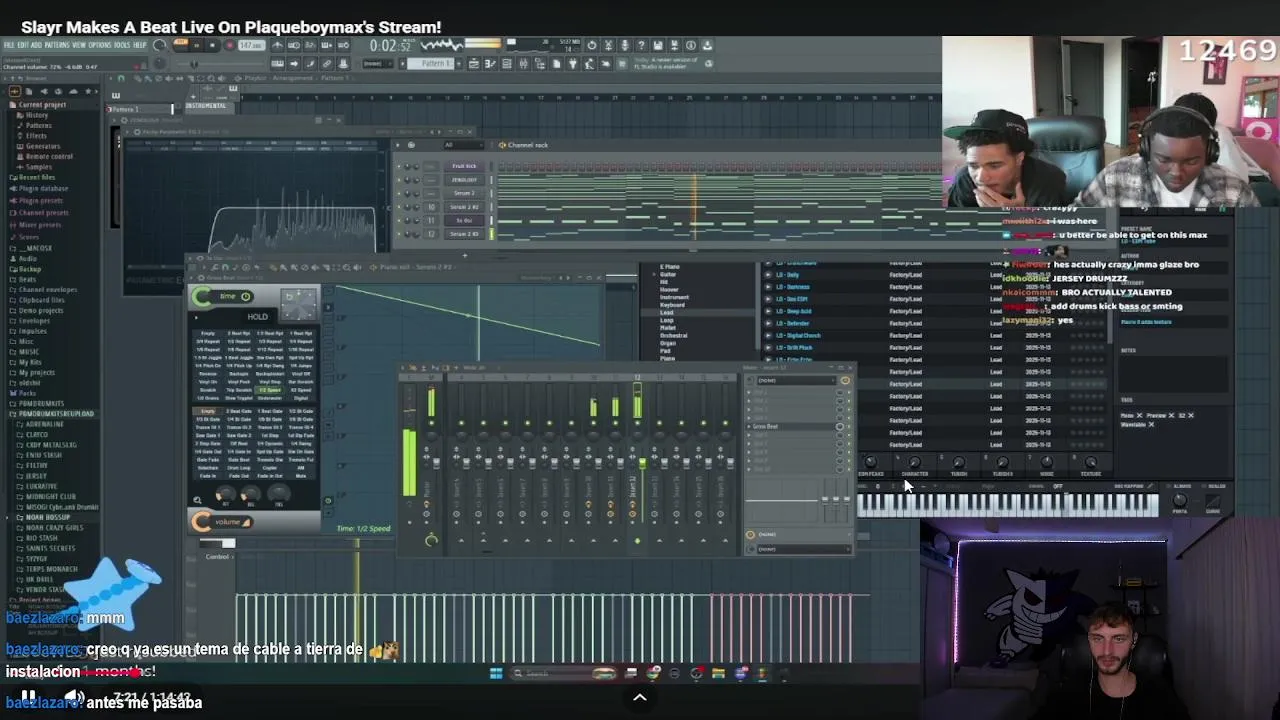
Task: Toggle the Browser window icon
Action: [x=540, y=64]
